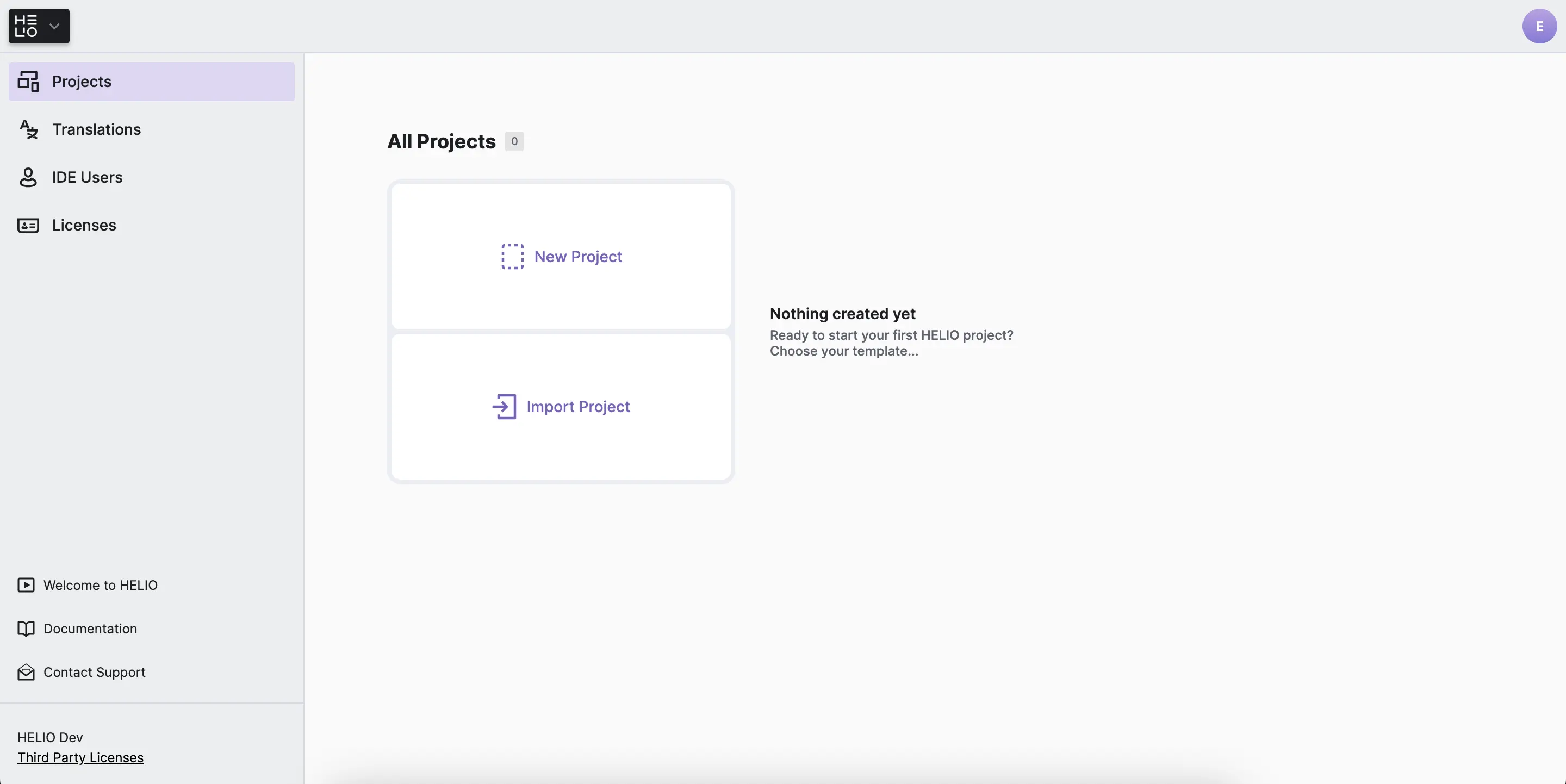Click the Translations language icon
The width and height of the screenshot is (1566, 784).
tap(28, 129)
